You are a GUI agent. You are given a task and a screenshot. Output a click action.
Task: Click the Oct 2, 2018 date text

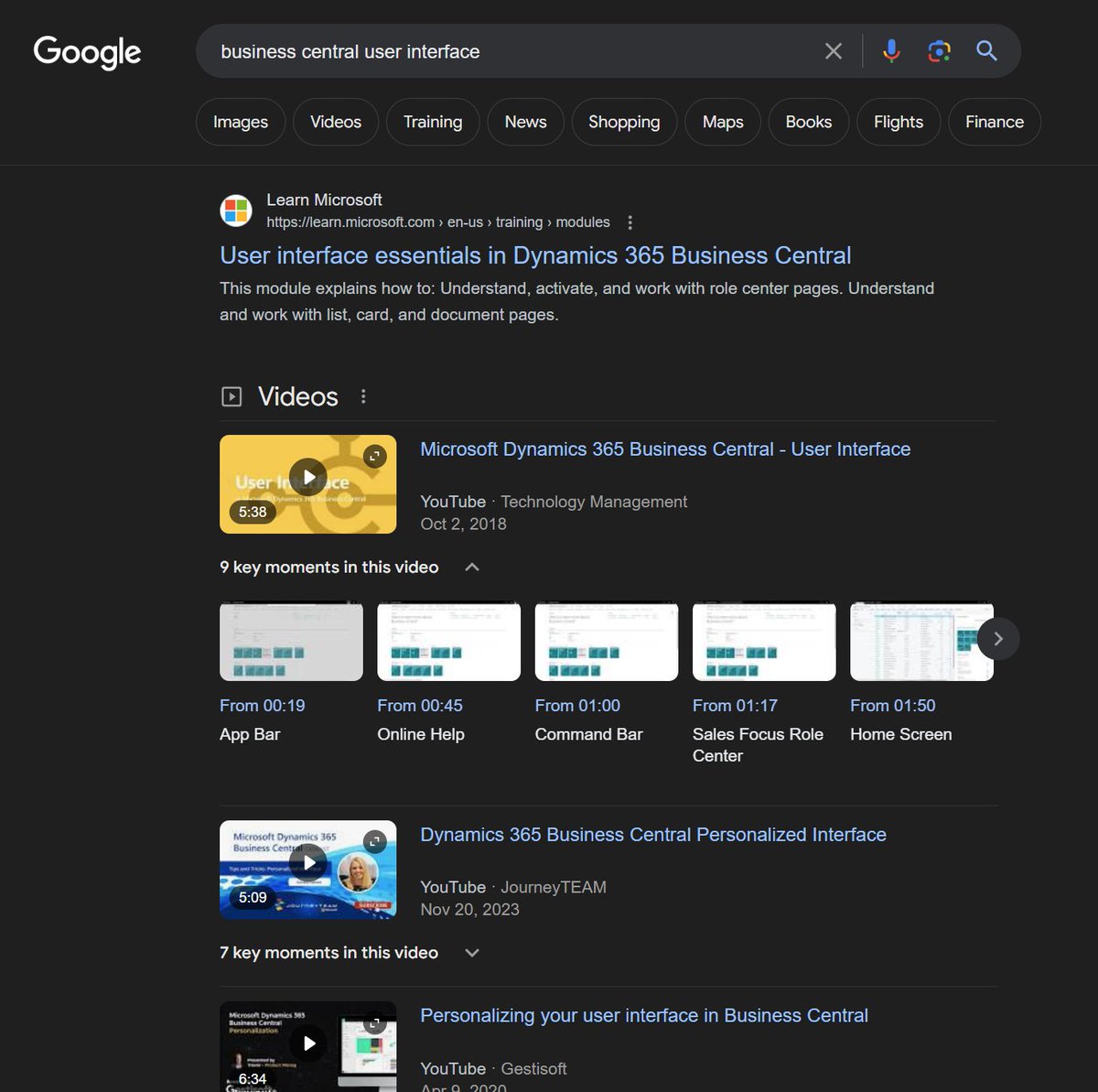click(463, 524)
